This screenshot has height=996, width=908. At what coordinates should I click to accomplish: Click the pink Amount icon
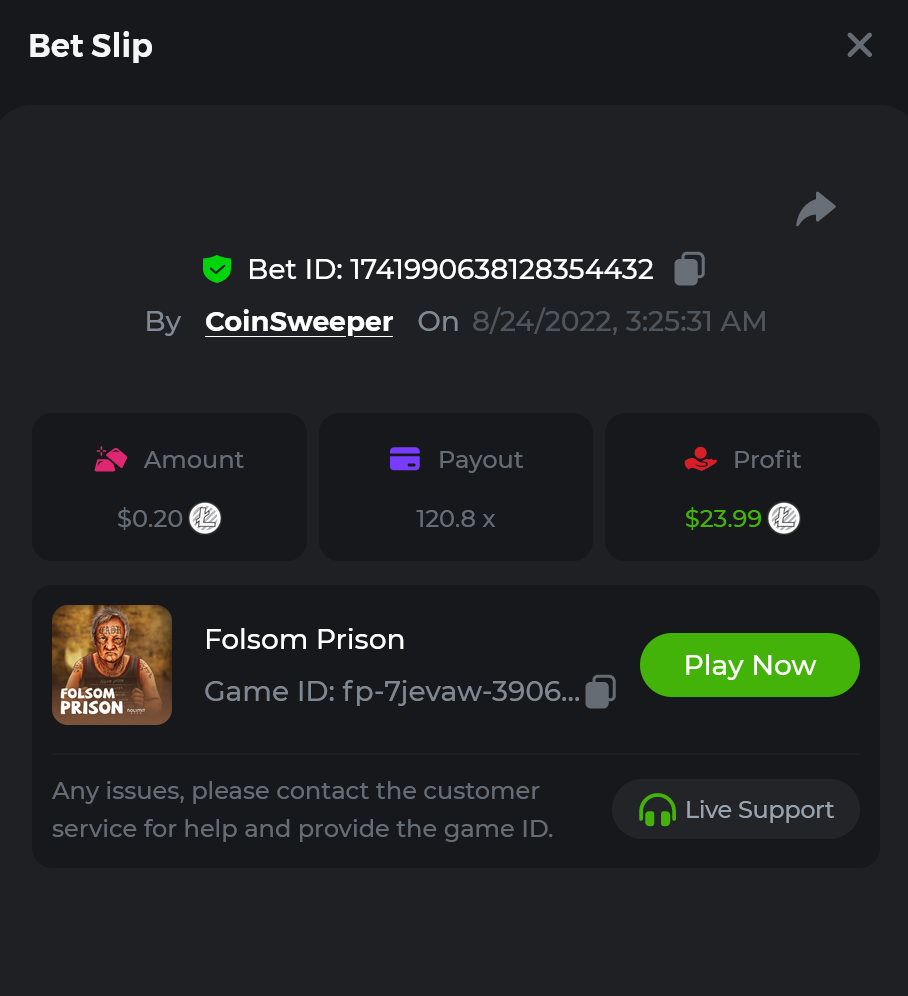pyautogui.click(x=111, y=459)
